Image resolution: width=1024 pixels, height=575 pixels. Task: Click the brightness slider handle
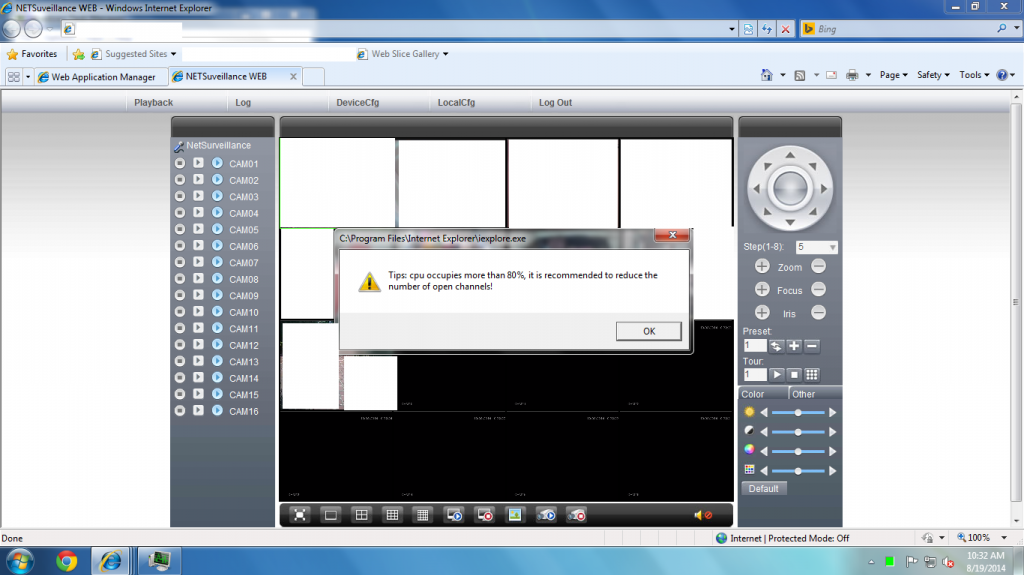(798, 412)
